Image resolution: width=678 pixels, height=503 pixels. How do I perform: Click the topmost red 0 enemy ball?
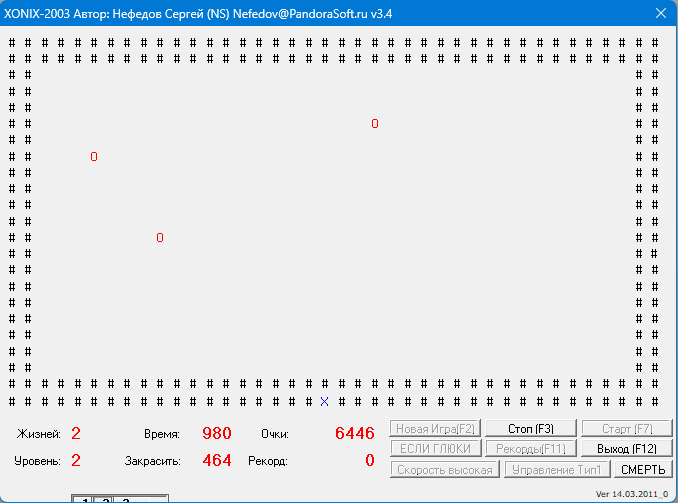(375, 124)
